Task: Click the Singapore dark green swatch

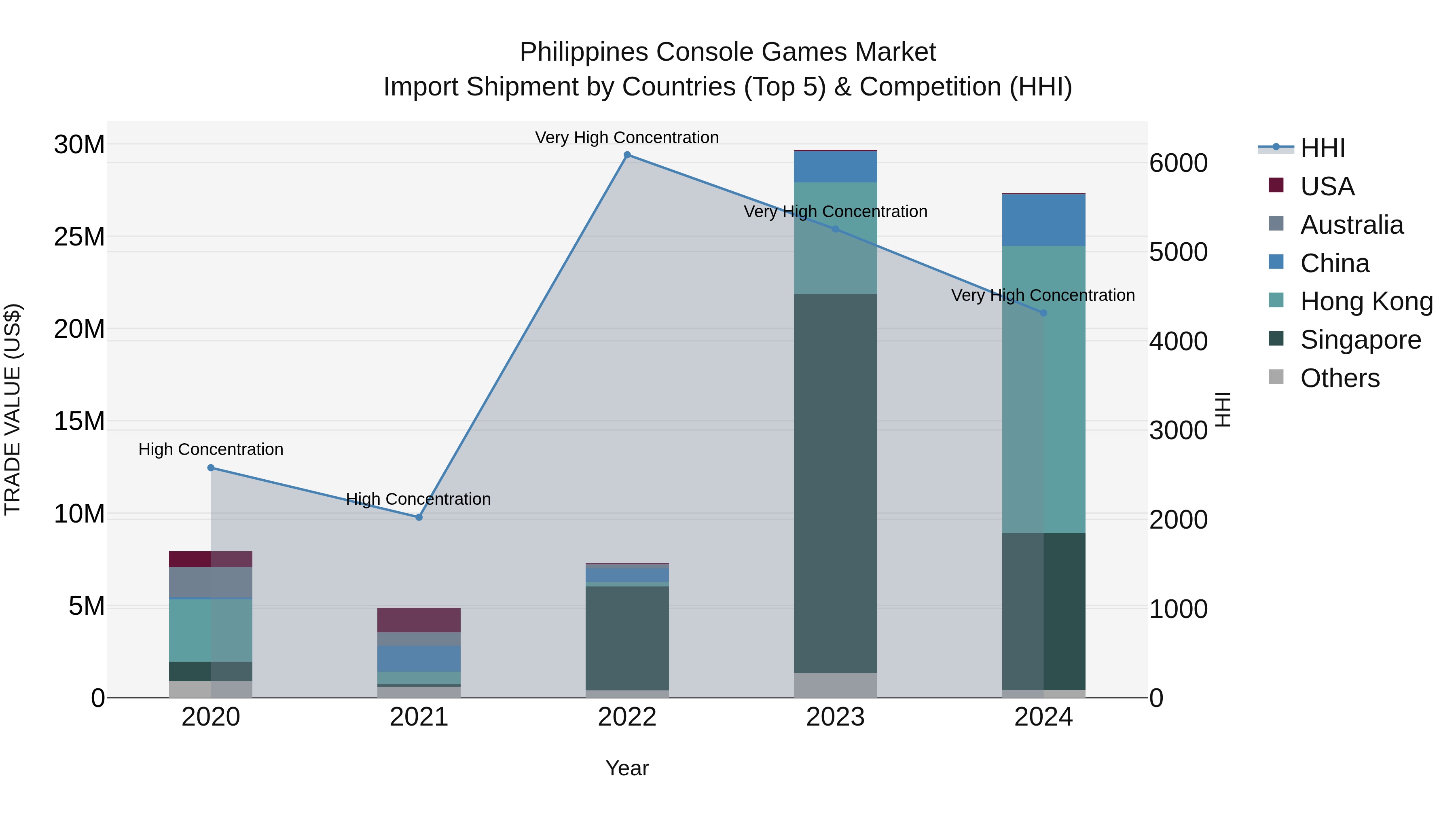Action: pos(1276,338)
